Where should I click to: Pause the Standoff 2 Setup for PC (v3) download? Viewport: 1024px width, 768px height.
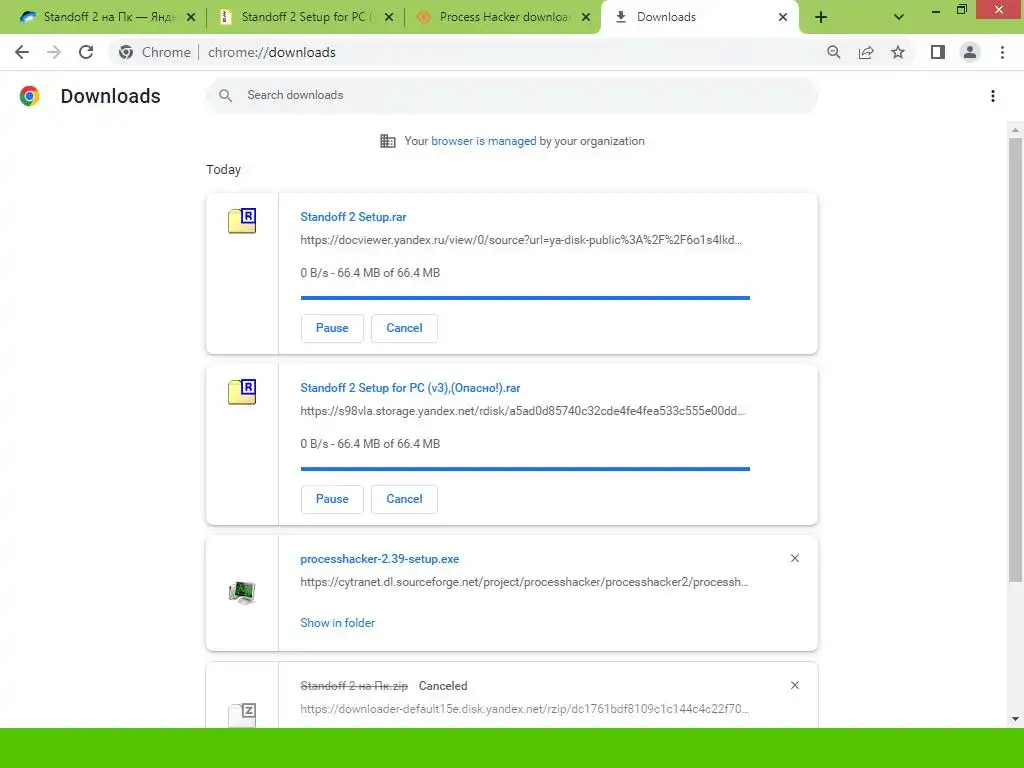coord(332,499)
